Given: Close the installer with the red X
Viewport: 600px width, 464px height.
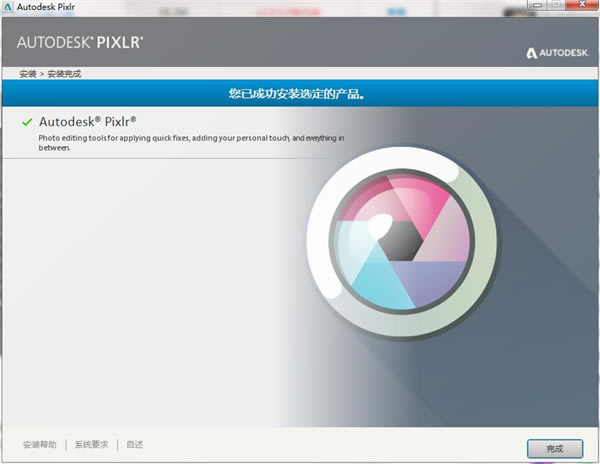Looking at the screenshot, I should [x=582, y=5].
